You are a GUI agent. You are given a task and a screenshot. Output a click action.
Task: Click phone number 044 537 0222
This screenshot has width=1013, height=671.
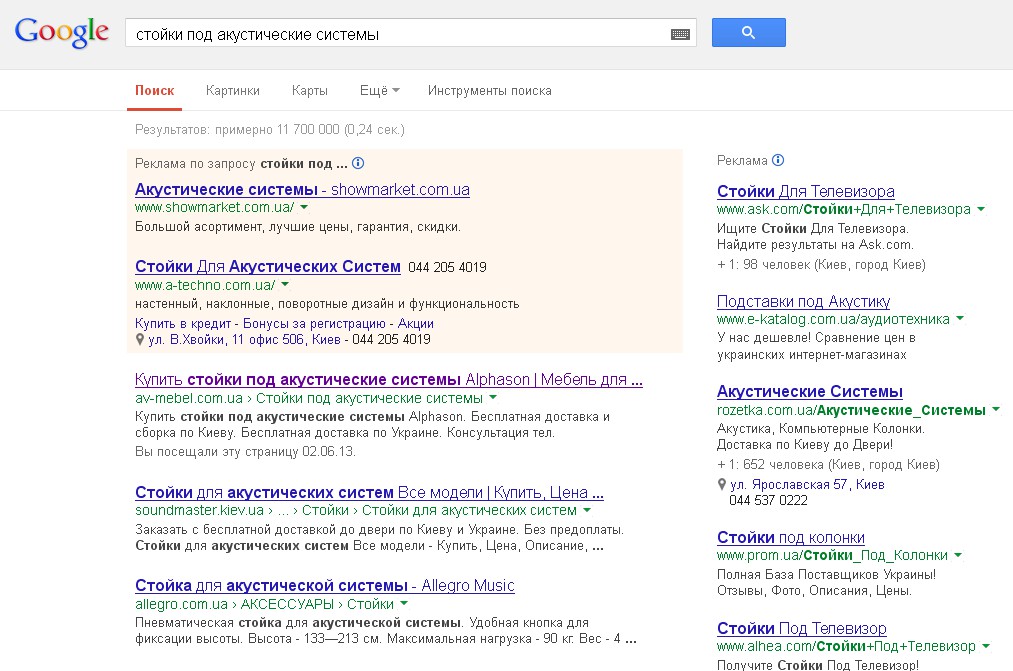768,501
